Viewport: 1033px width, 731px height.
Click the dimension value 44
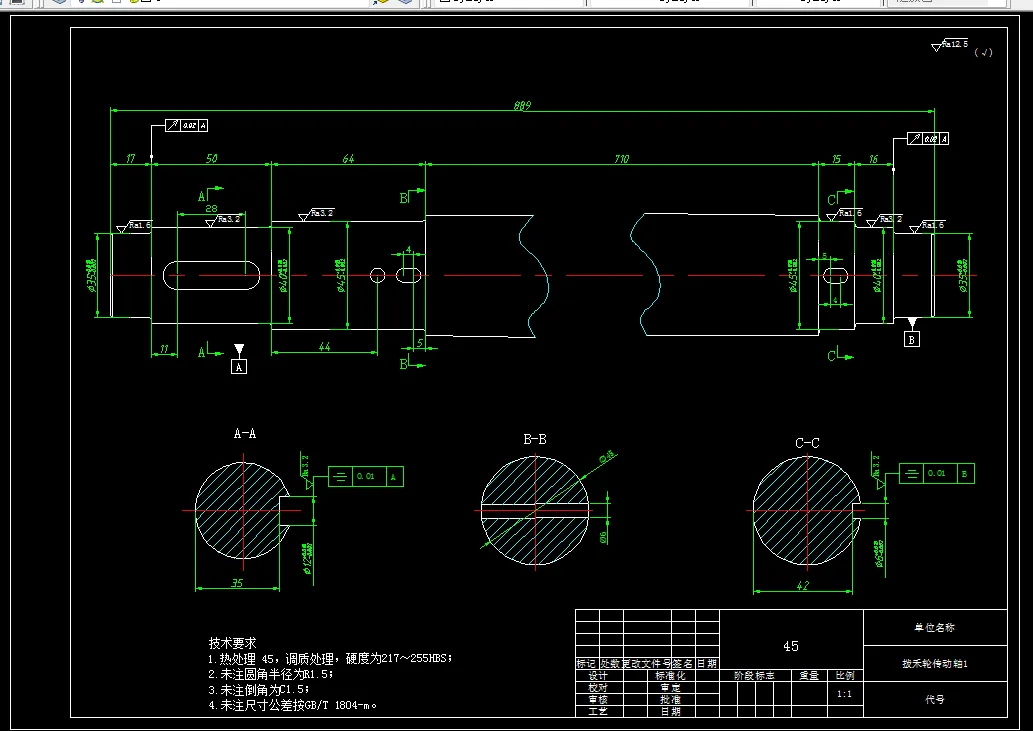tap(324, 346)
